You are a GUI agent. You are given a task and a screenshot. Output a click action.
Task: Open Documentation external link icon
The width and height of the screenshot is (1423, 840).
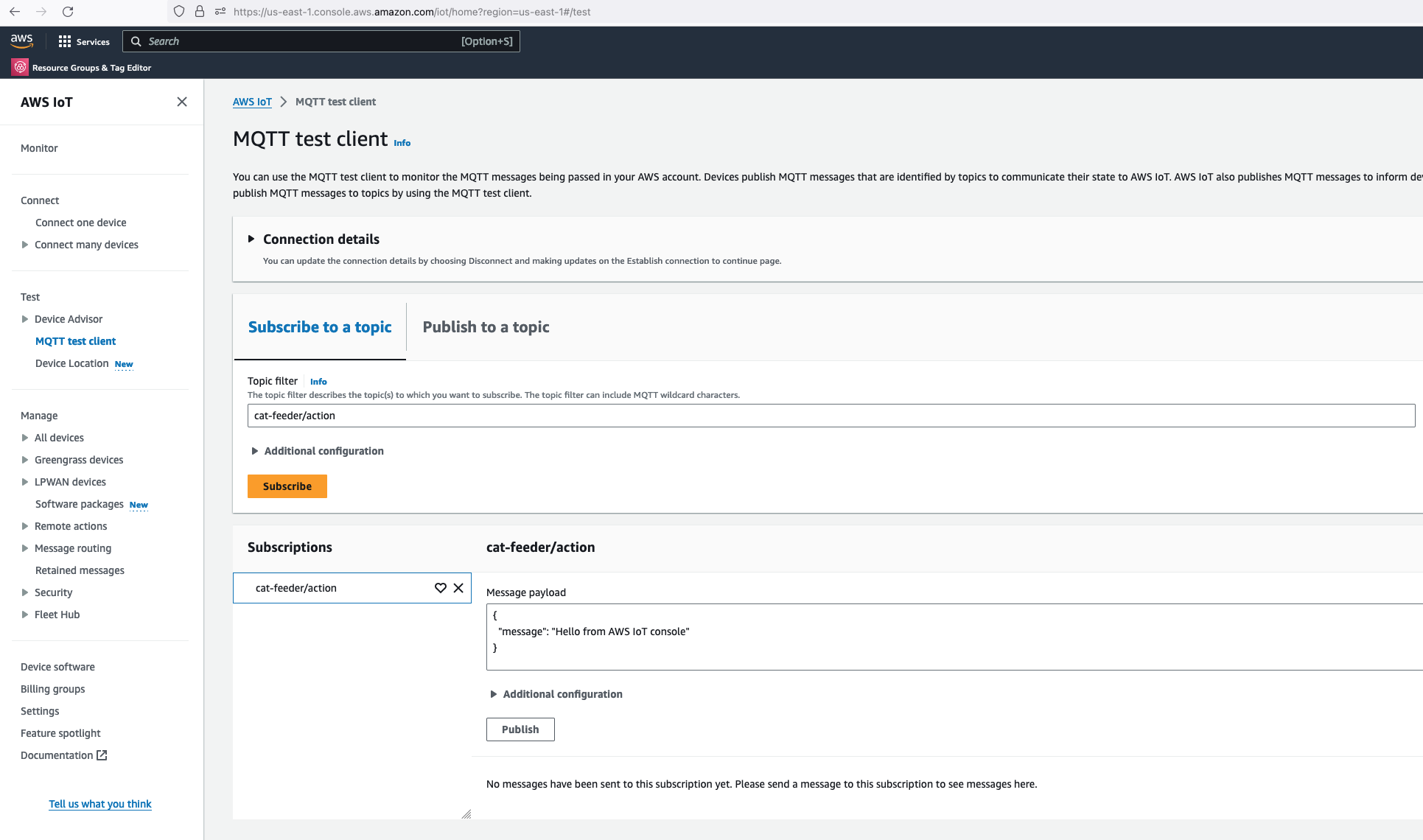click(x=102, y=755)
